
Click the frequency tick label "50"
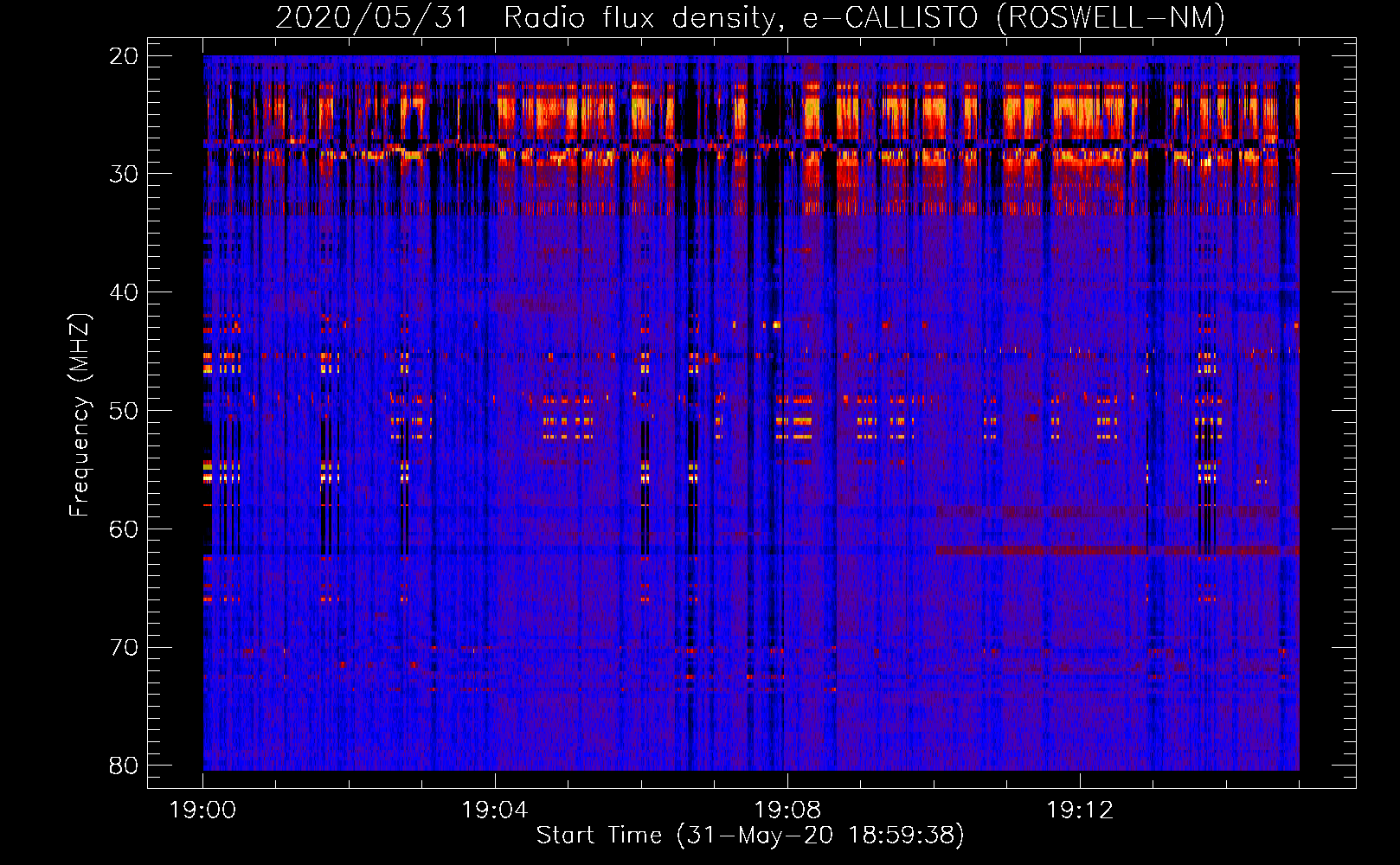(125, 411)
